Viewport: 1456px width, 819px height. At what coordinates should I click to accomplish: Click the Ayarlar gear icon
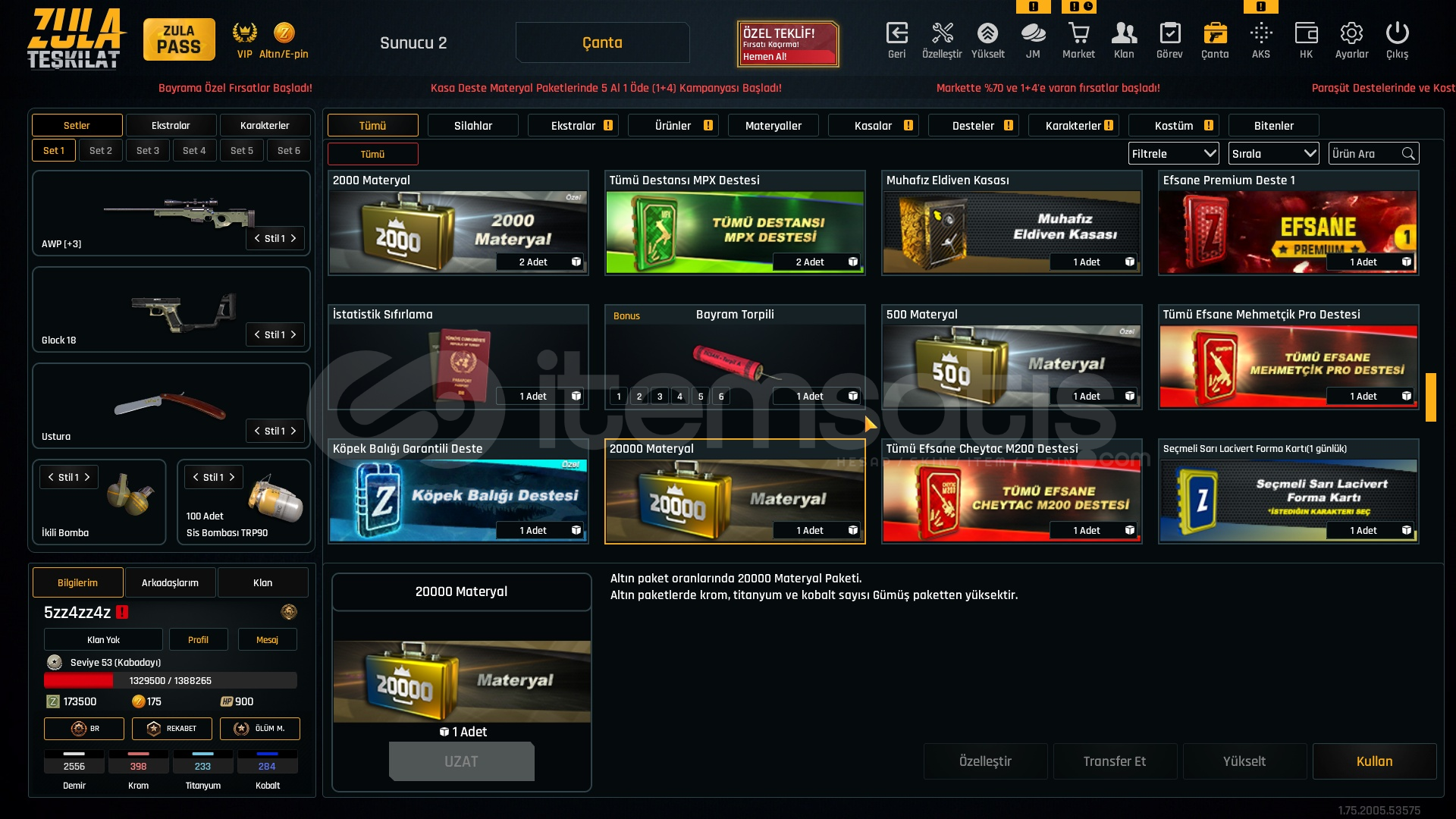point(1351,33)
